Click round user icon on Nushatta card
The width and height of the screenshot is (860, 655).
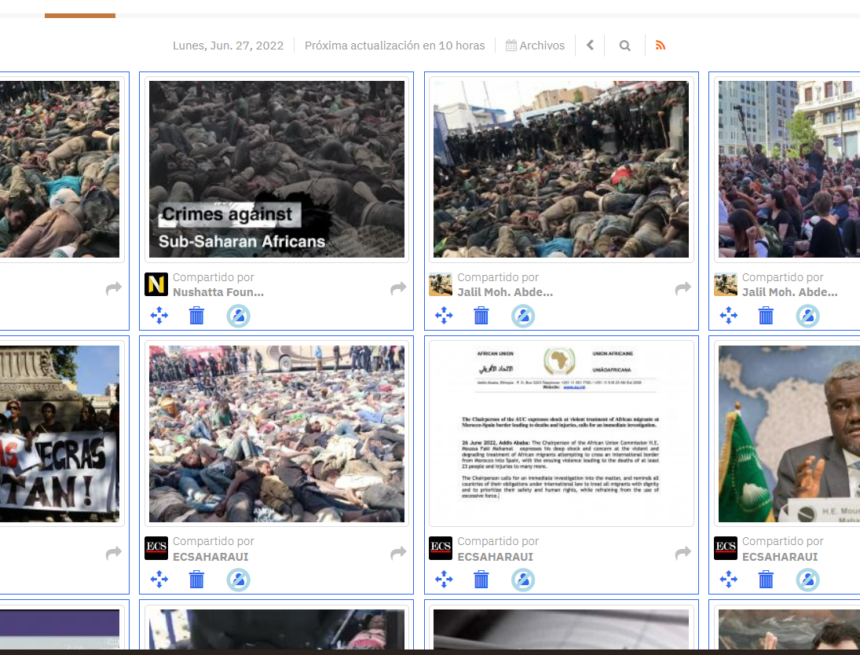point(238,316)
